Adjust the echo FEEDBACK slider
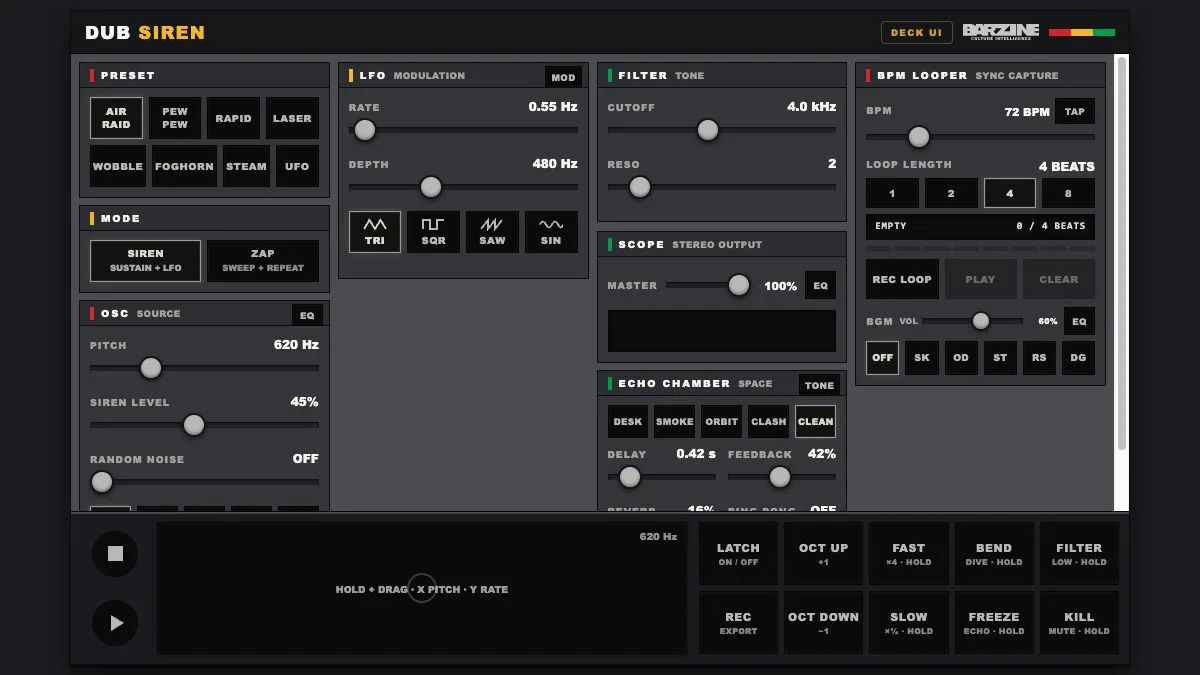1200x675 pixels. [x=782, y=477]
